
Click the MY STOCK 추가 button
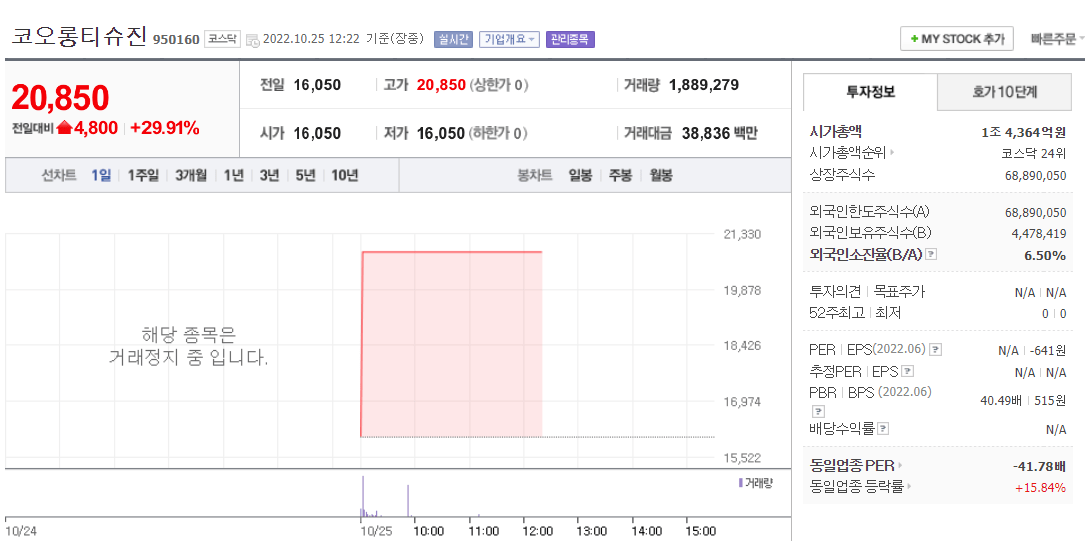click(x=956, y=39)
